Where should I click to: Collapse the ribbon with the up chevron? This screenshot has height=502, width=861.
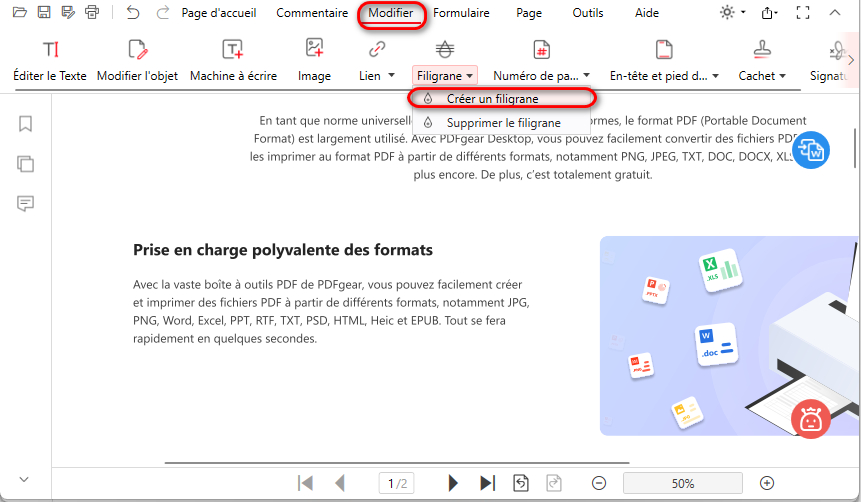click(x=835, y=12)
